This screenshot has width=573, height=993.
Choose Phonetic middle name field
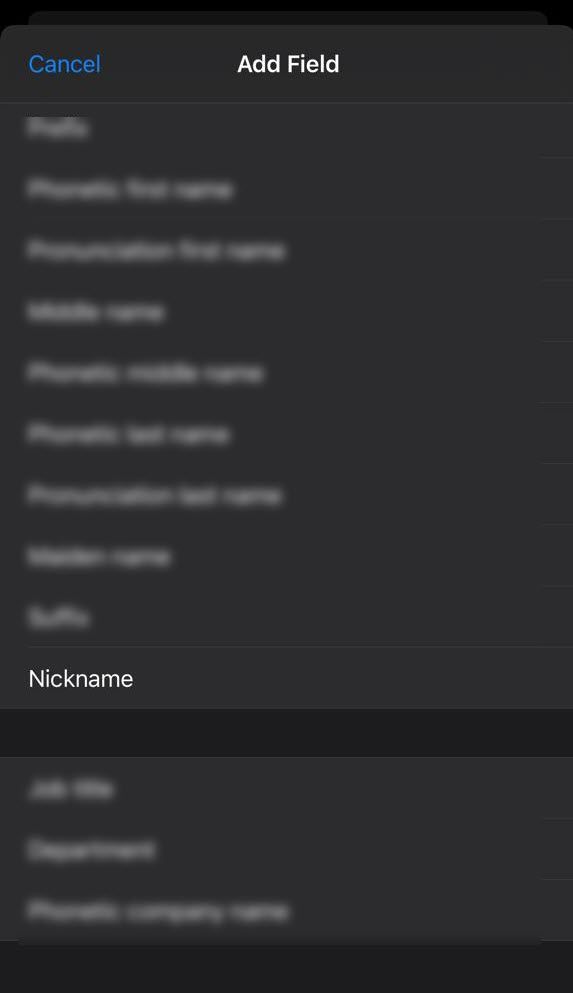(286, 373)
